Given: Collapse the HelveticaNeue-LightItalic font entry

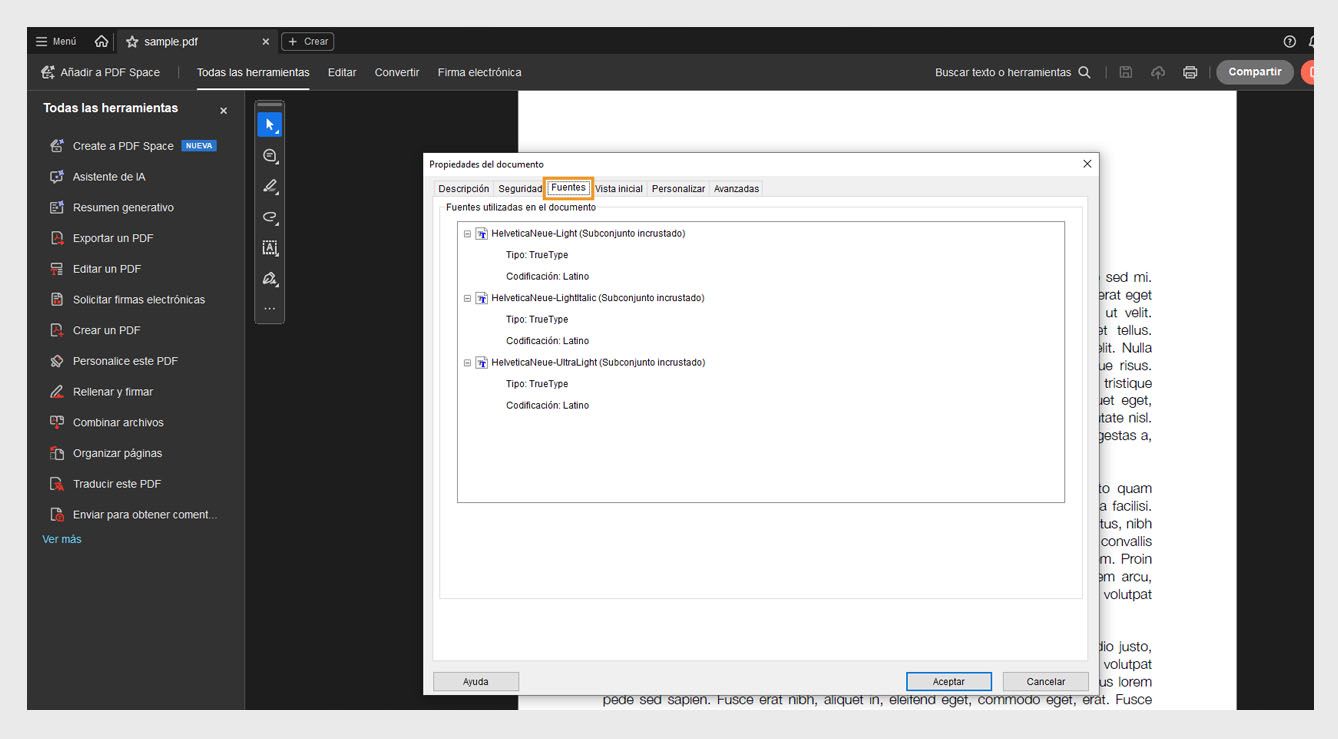Looking at the screenshot, I should pyautogui.click(x=467, y=298).
